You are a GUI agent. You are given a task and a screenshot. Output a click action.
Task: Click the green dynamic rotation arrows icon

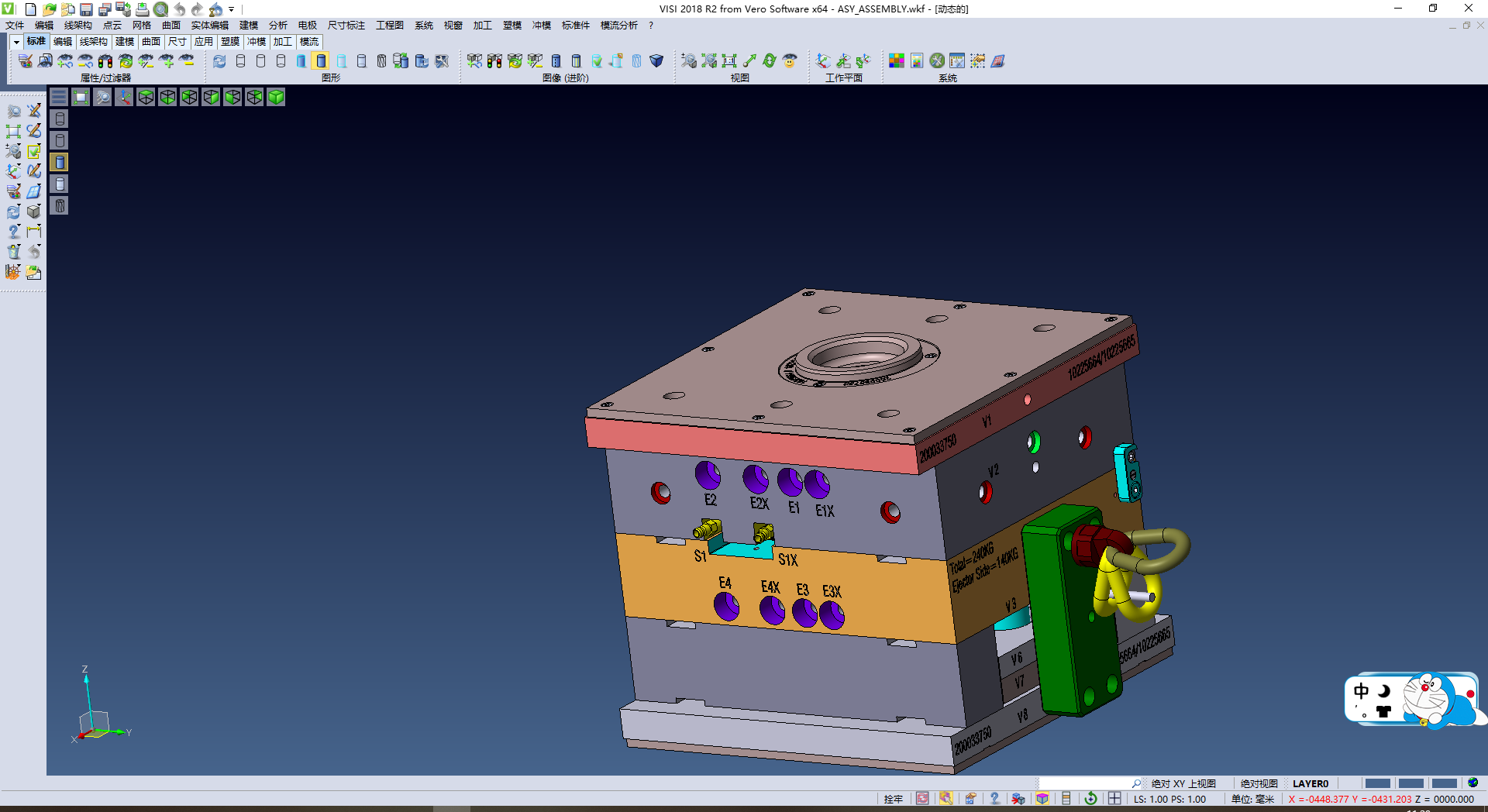click(x=769, y=61)
